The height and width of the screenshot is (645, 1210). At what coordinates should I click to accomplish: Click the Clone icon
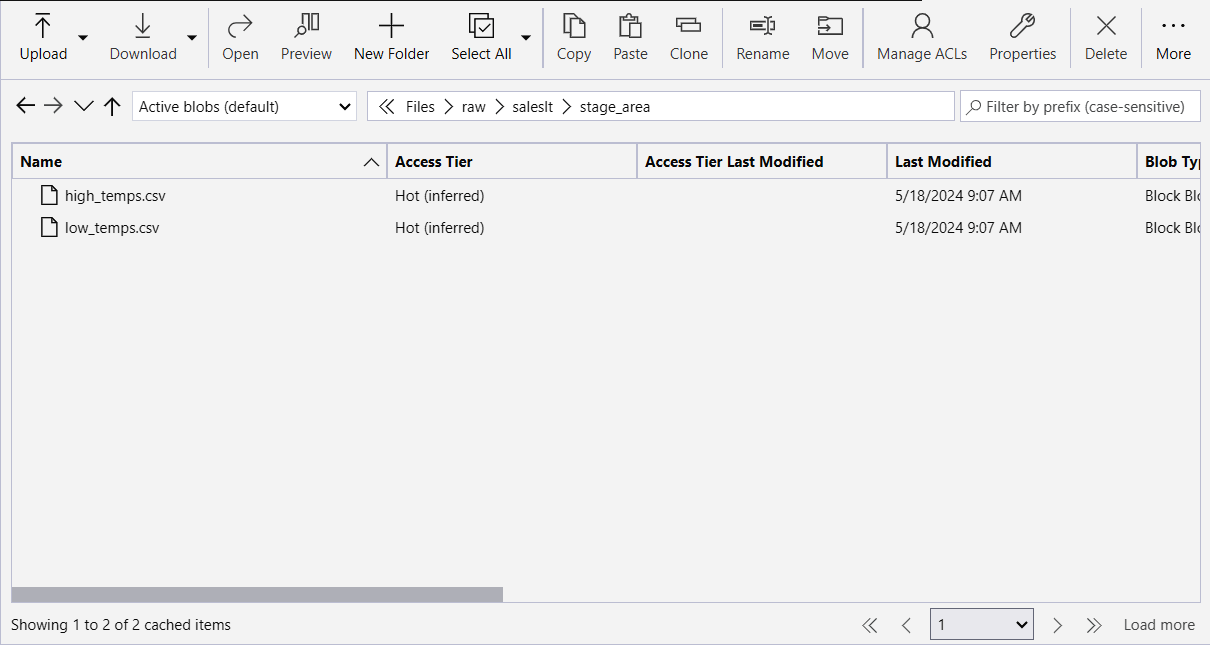[688, 25]
